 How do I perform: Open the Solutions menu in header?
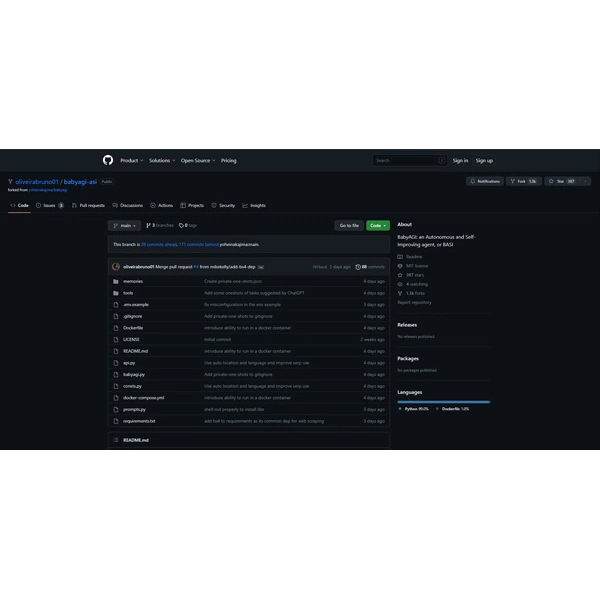click(161, 160)
